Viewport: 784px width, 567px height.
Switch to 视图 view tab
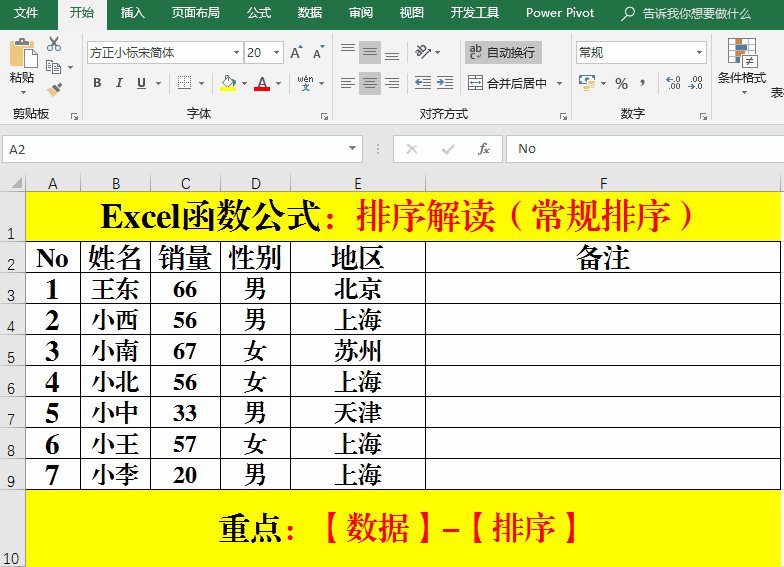click(412, 13)
